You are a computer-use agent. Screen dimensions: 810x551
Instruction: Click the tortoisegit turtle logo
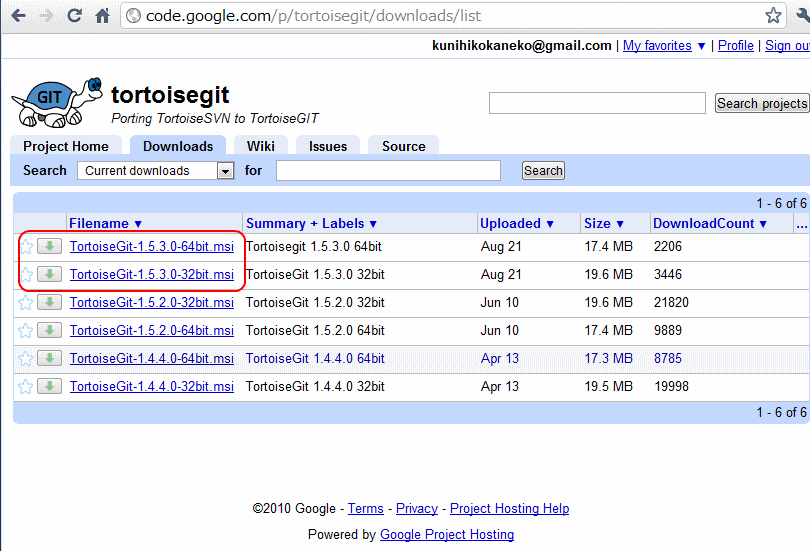pyautogui.click(x=57, y=103)
